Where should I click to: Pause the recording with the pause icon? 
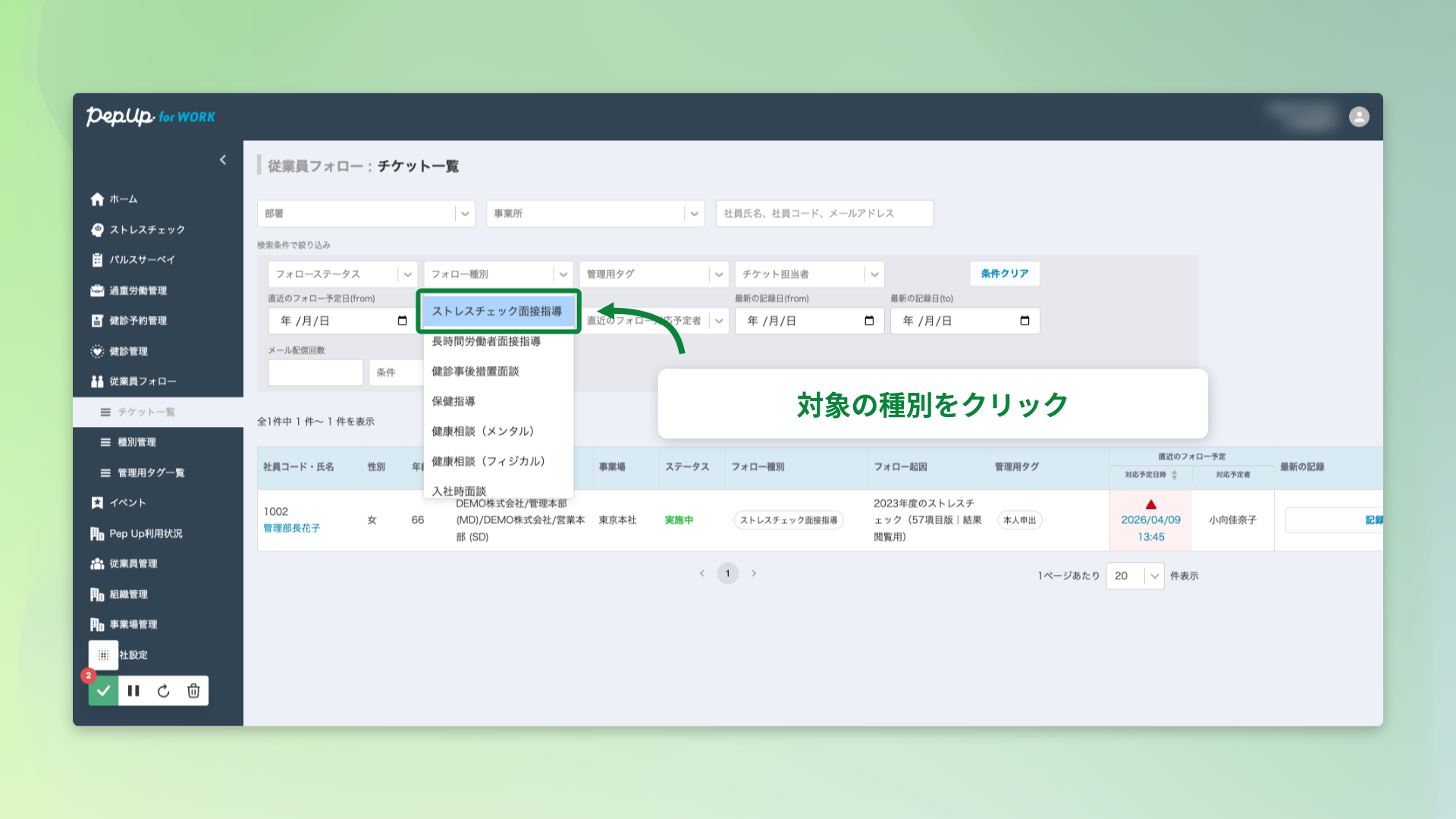point(133,691)
